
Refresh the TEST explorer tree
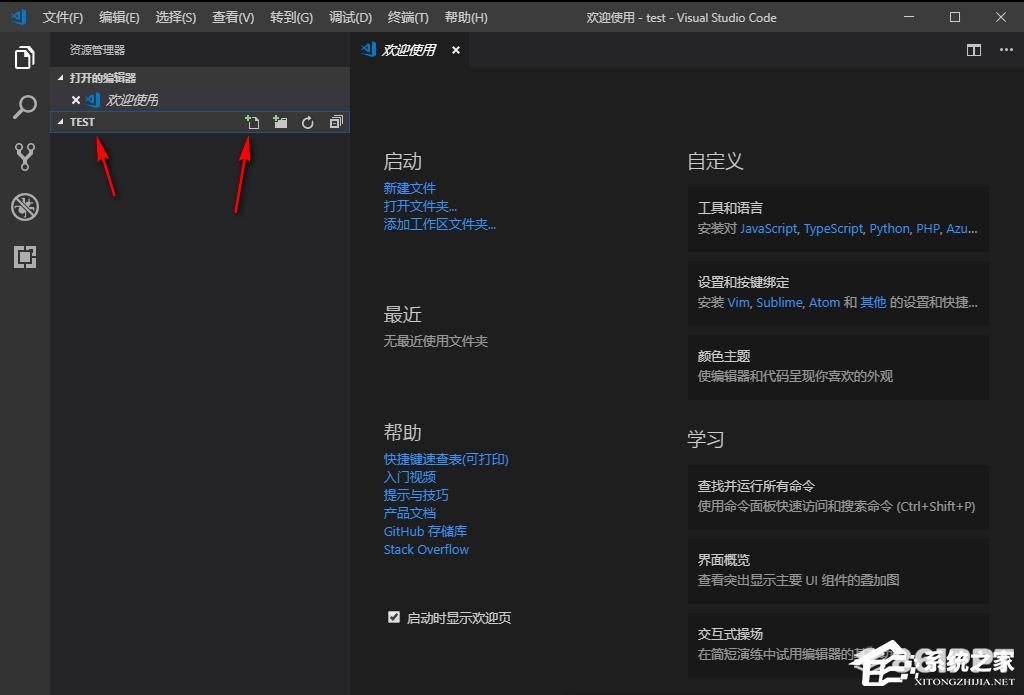coord(308,122)
